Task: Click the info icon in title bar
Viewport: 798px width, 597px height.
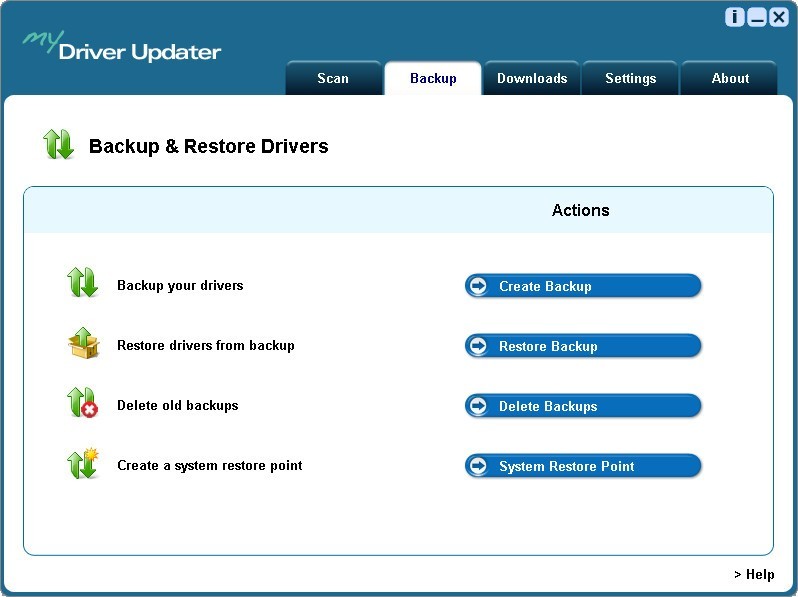Action: coord(734,17)
